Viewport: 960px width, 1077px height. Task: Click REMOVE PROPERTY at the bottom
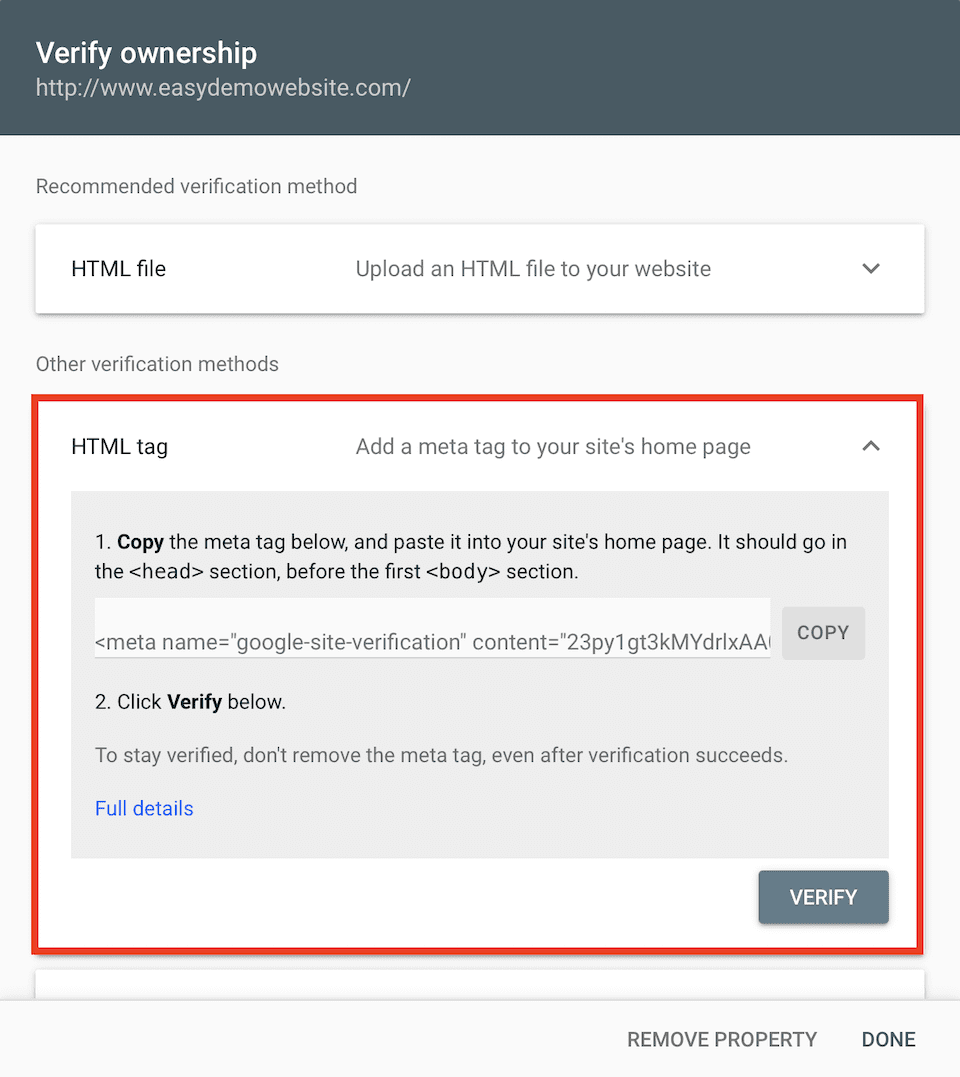coord(722,1039)
